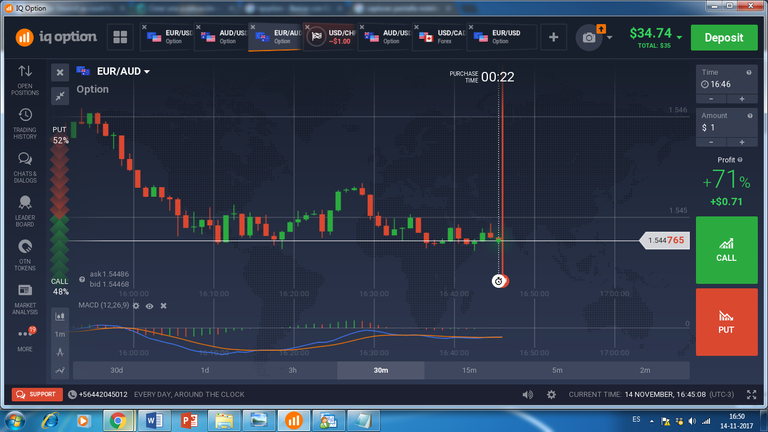Click the Profit info icon

[740, 160]
